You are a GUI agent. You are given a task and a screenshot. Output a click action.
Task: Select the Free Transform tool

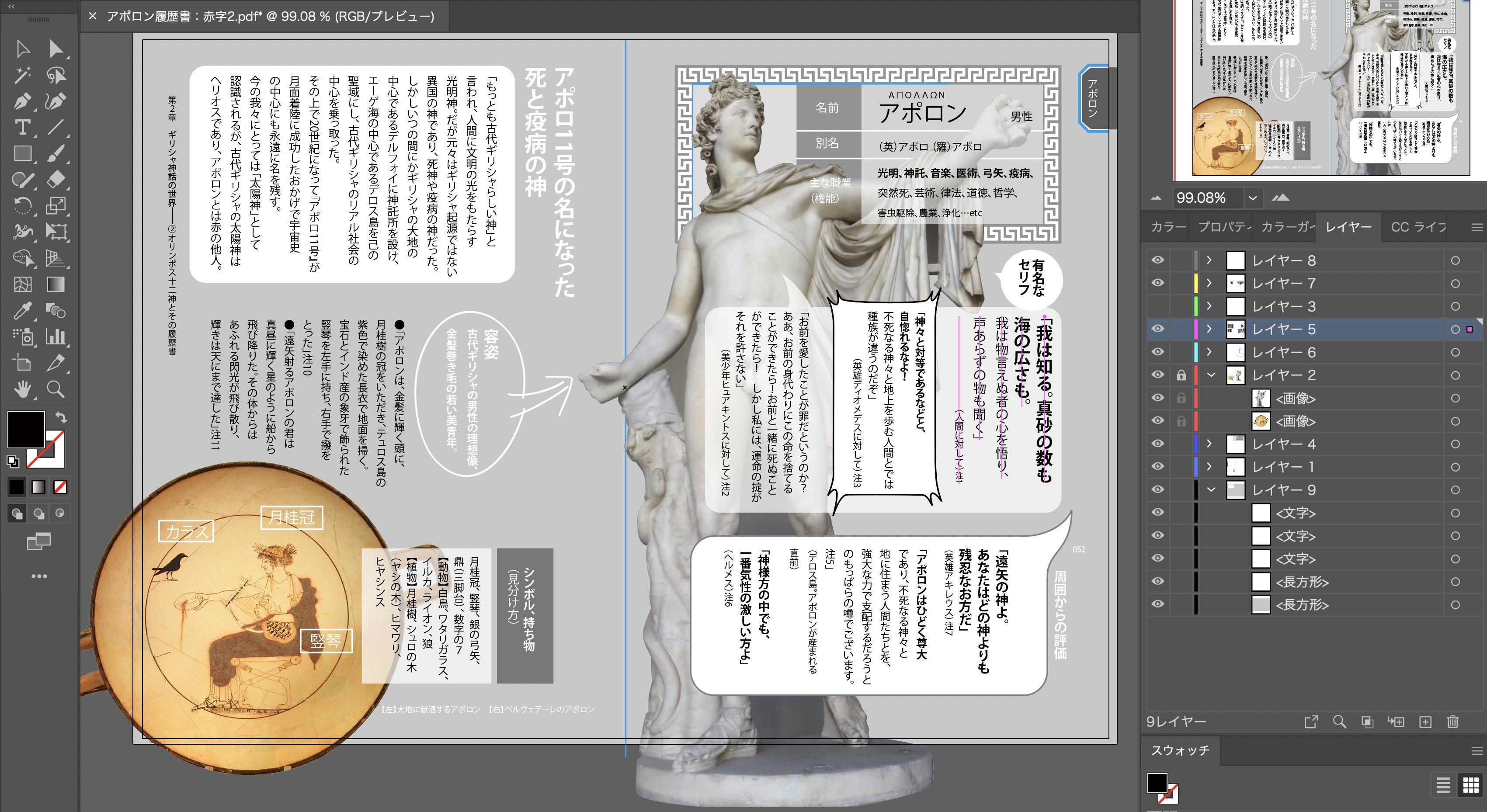pyautogui.click(x=56, y=232)
